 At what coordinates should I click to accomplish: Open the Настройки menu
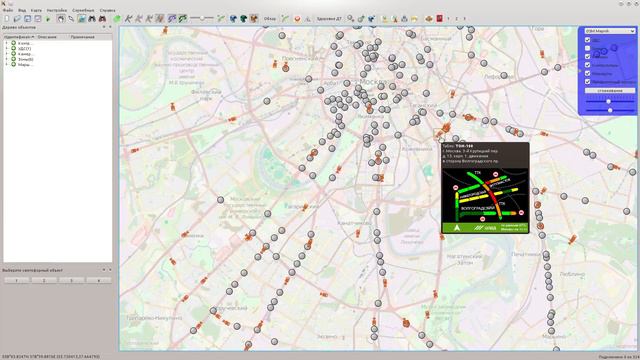pyautogui.click(x=57, y=10)
